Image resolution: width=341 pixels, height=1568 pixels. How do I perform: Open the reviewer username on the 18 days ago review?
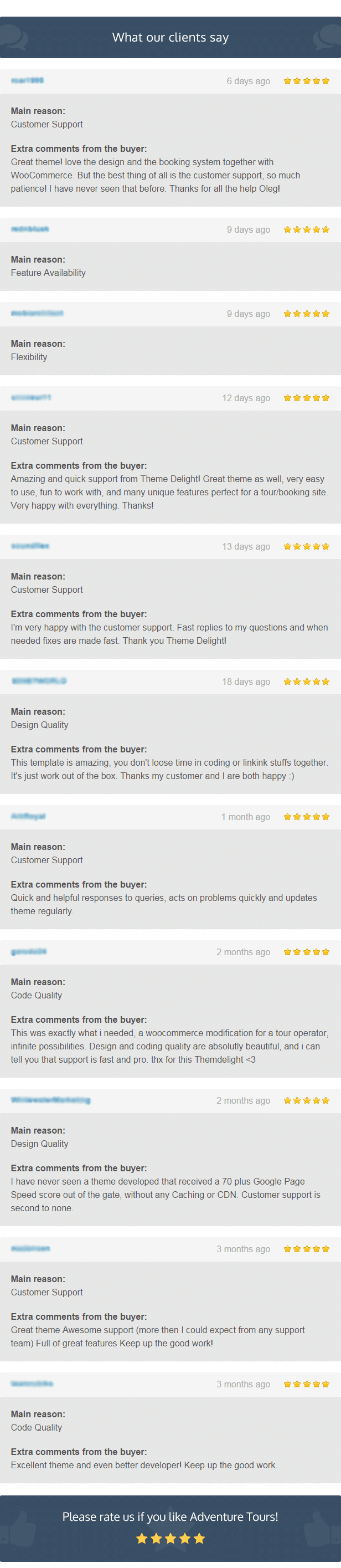[38, 681]
